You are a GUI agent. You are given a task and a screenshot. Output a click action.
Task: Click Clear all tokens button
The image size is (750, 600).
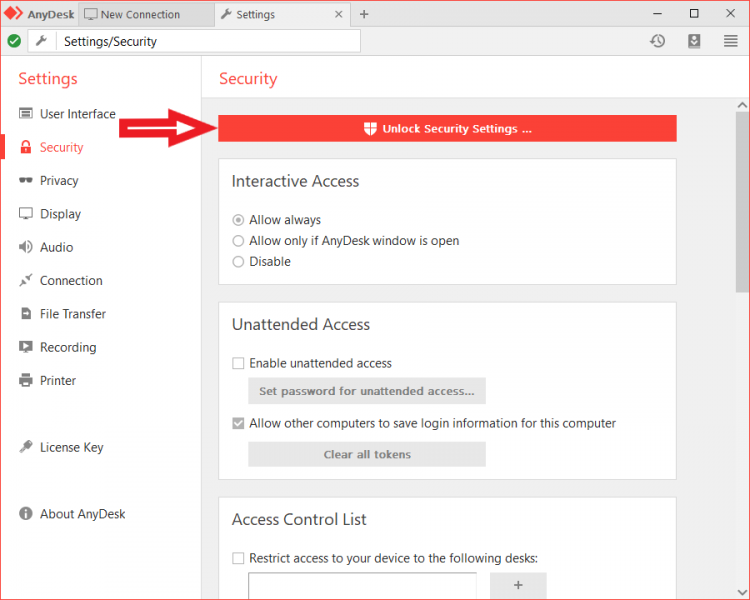367,454
